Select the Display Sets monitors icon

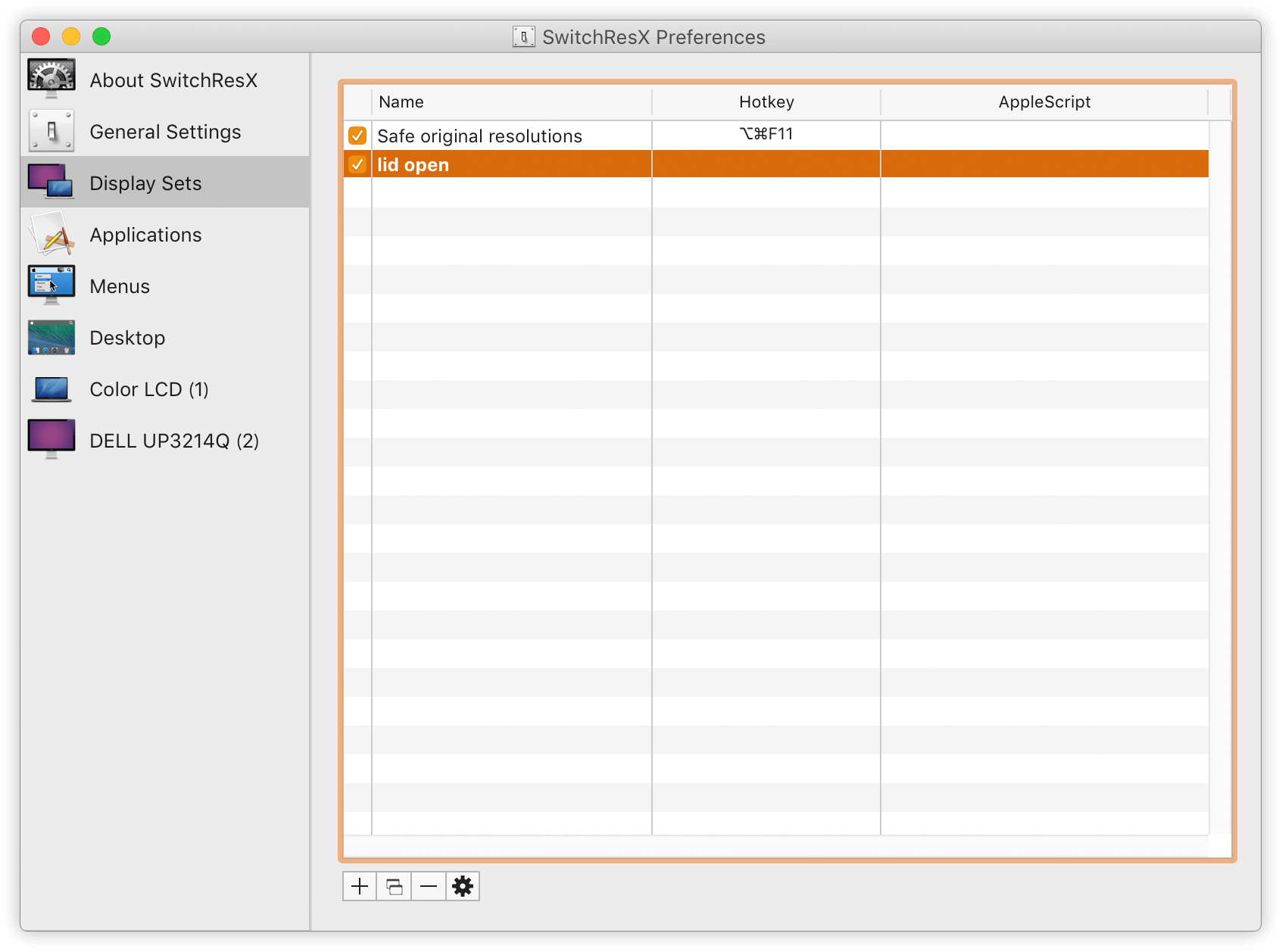[x=51, y=182]
